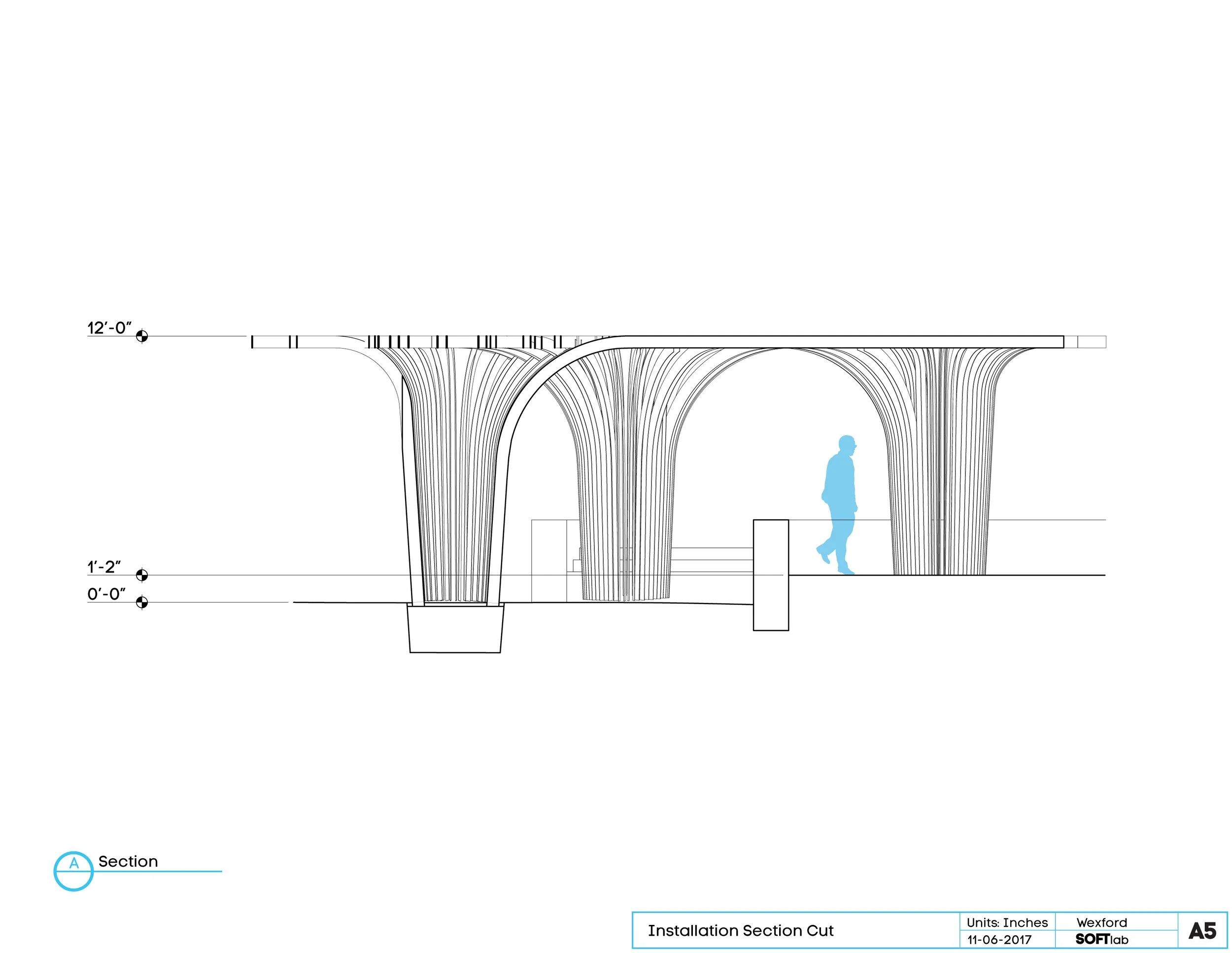
Task: Click the Wexford project name cell
Action: [1101, 922]
